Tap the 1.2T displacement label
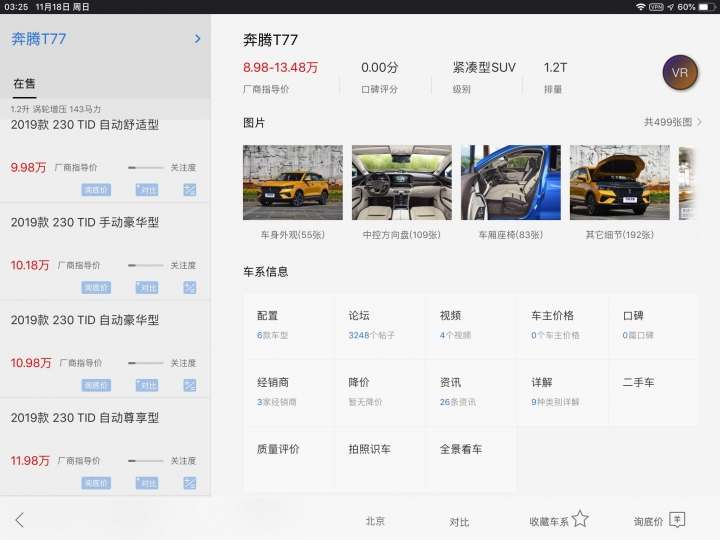Viewport: 720px width, 540px height. [x=555, y=68]
